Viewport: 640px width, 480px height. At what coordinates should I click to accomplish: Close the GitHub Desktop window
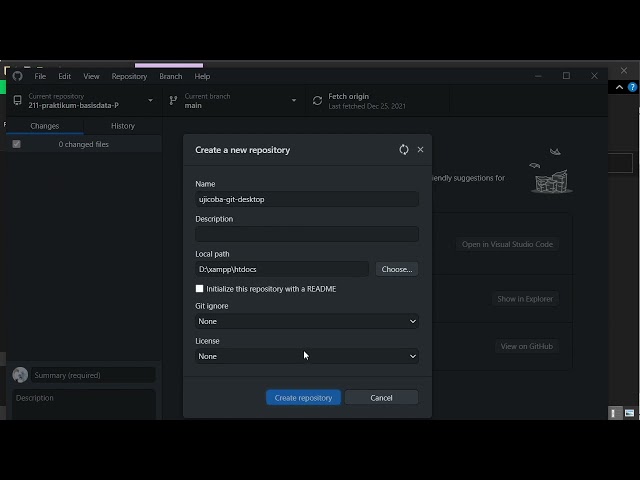[594, 76]
